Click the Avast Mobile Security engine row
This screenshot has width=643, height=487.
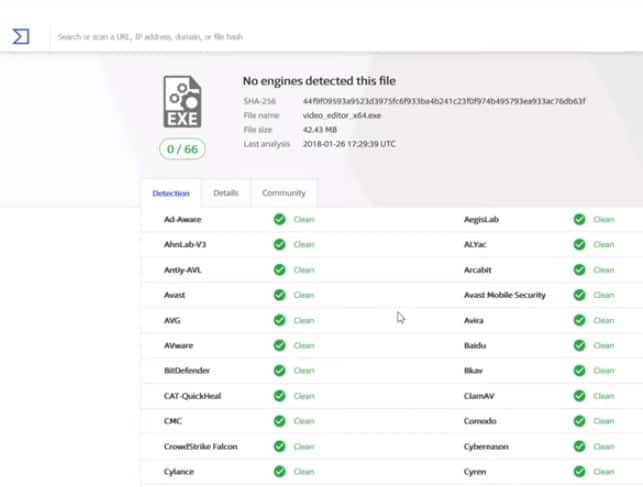[x=504, y=295]
